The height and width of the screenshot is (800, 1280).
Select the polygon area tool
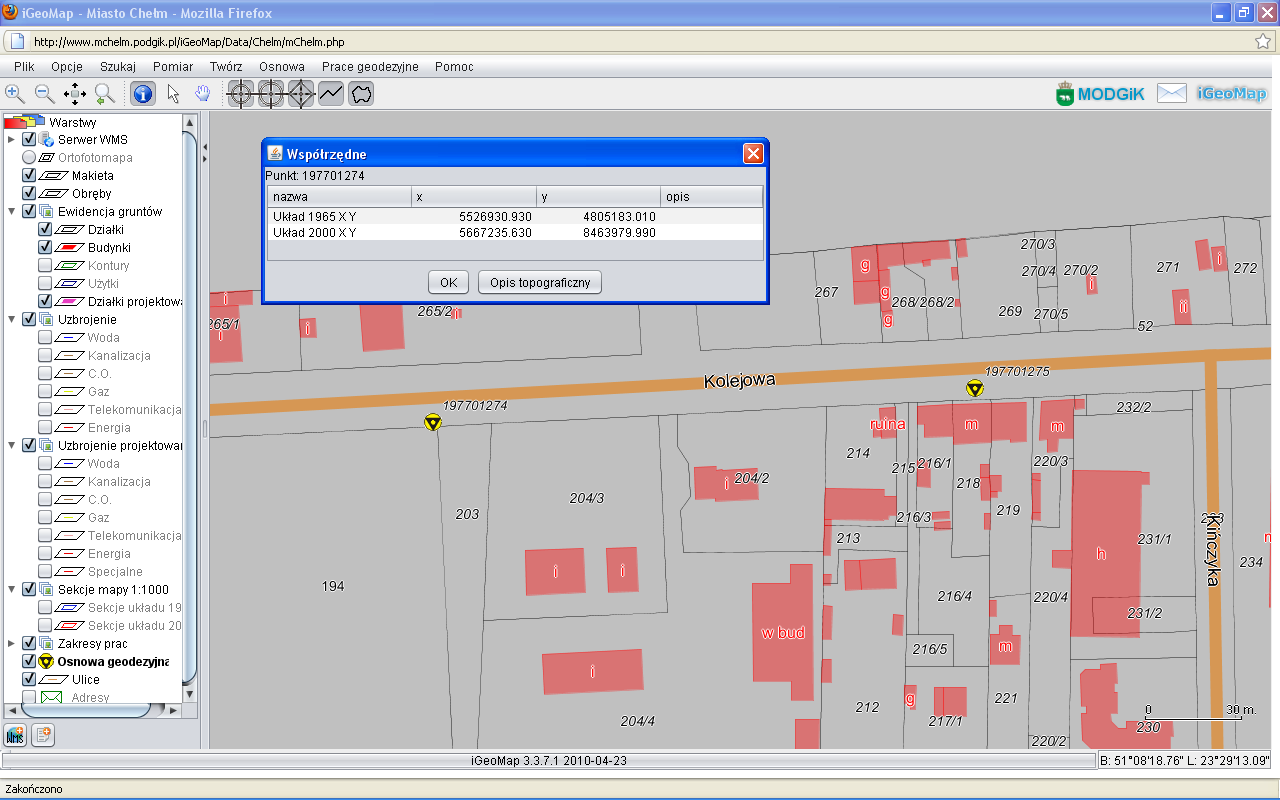coord(361,93)
